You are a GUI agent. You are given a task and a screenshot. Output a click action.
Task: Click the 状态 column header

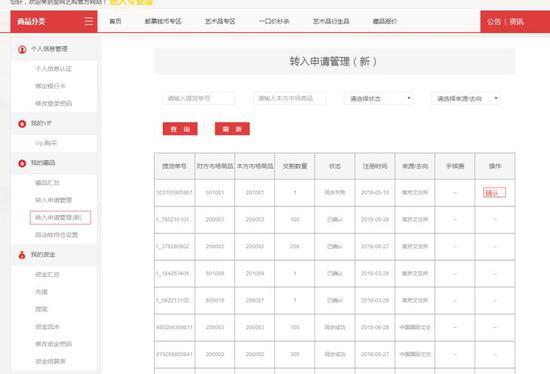coord(335,166)
